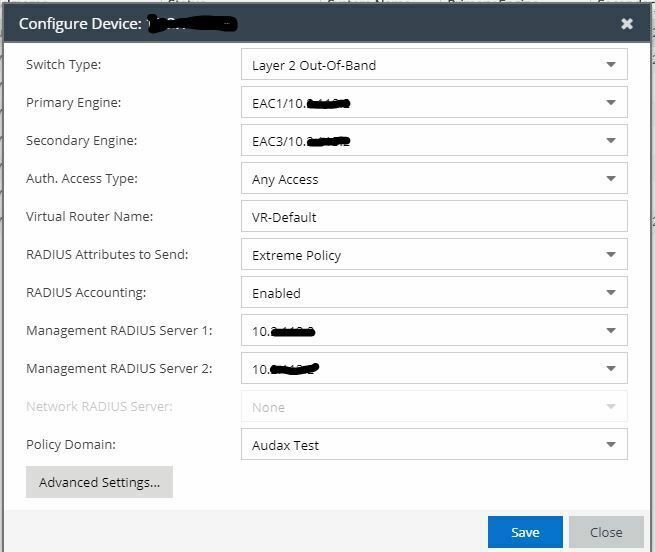Click the Virtual Router Name label
This screenshot has width=655, height=552.
pyautogui.click(x=89, y=217)
